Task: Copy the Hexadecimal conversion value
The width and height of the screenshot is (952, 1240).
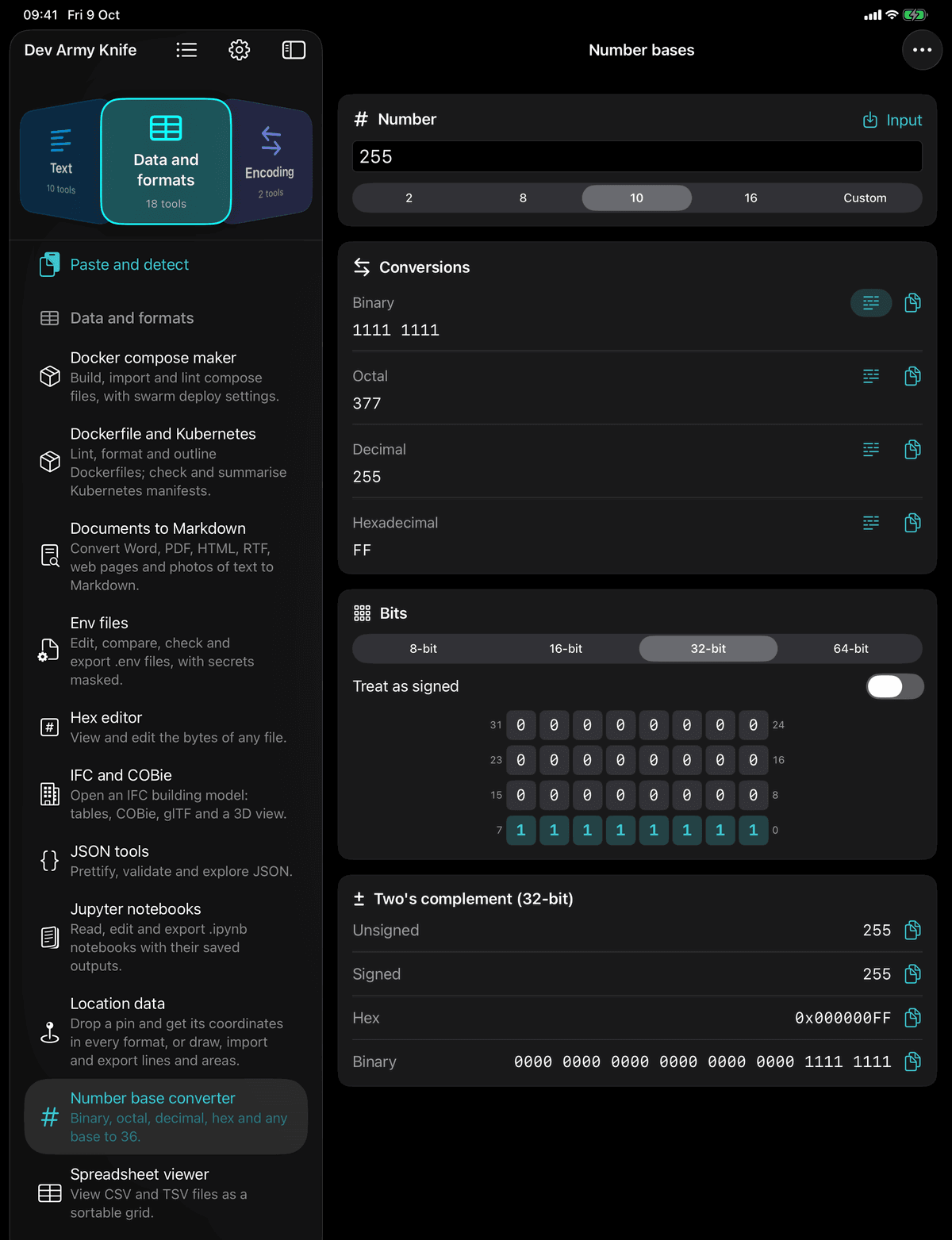Action: pyautogui.click(x=912, y=523)
